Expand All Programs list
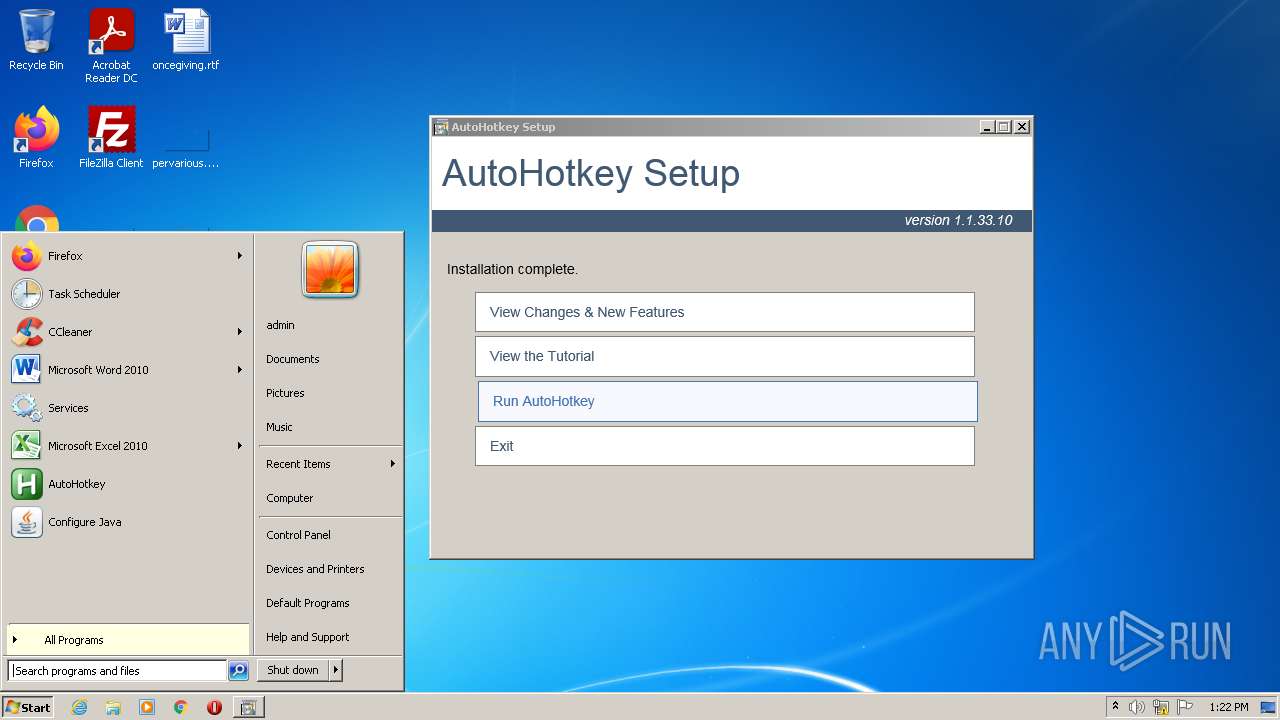The image size is (1280, 720). tap(128, 640)
